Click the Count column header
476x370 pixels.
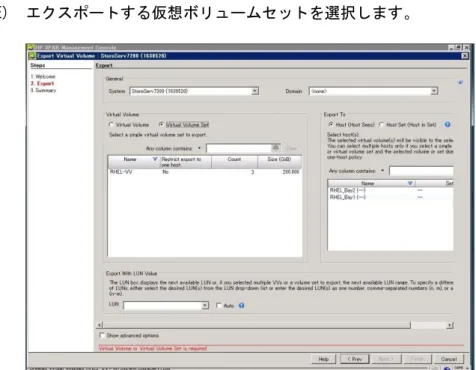(234, 162)
